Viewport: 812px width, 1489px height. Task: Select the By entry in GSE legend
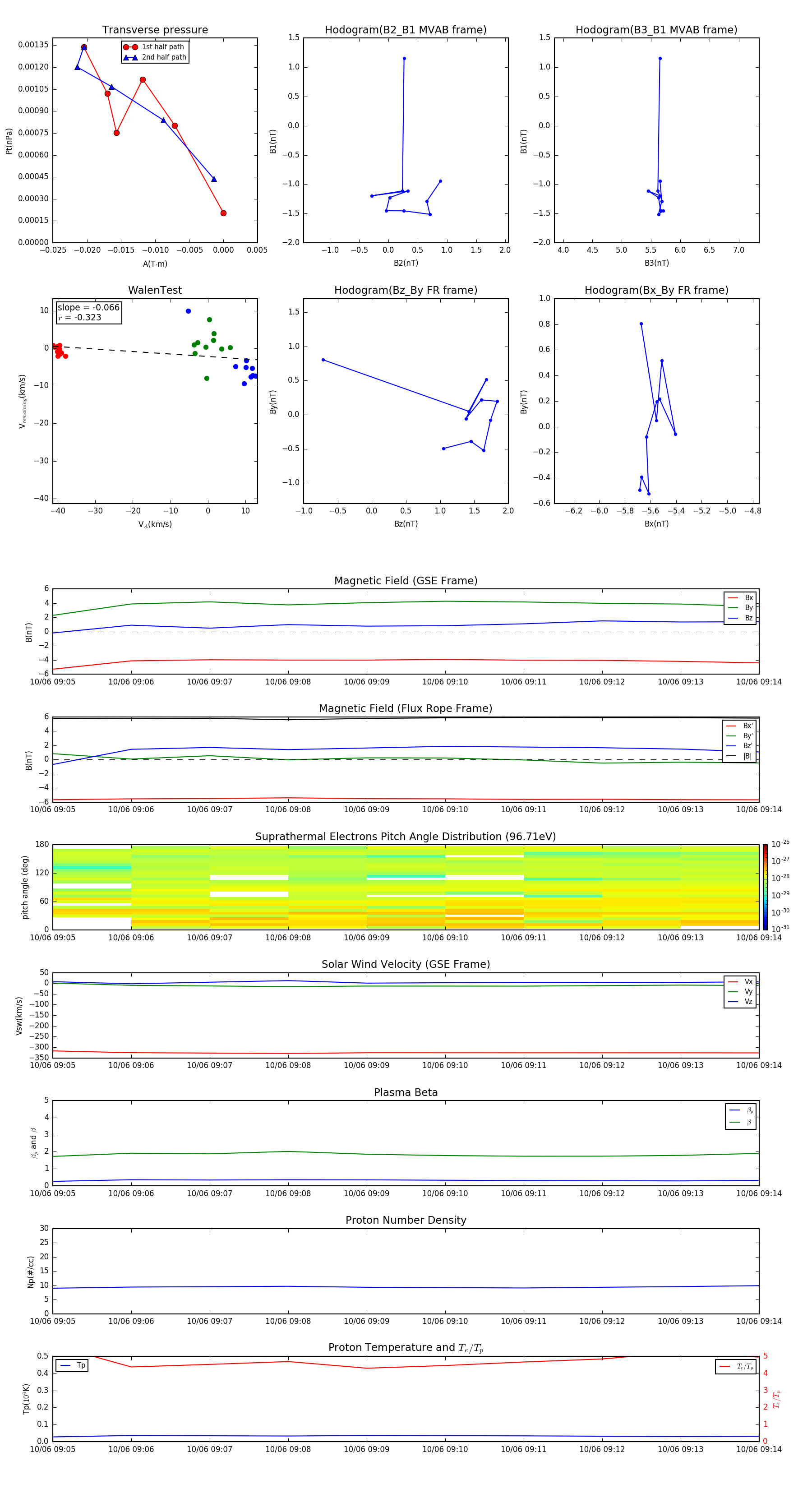740,608
